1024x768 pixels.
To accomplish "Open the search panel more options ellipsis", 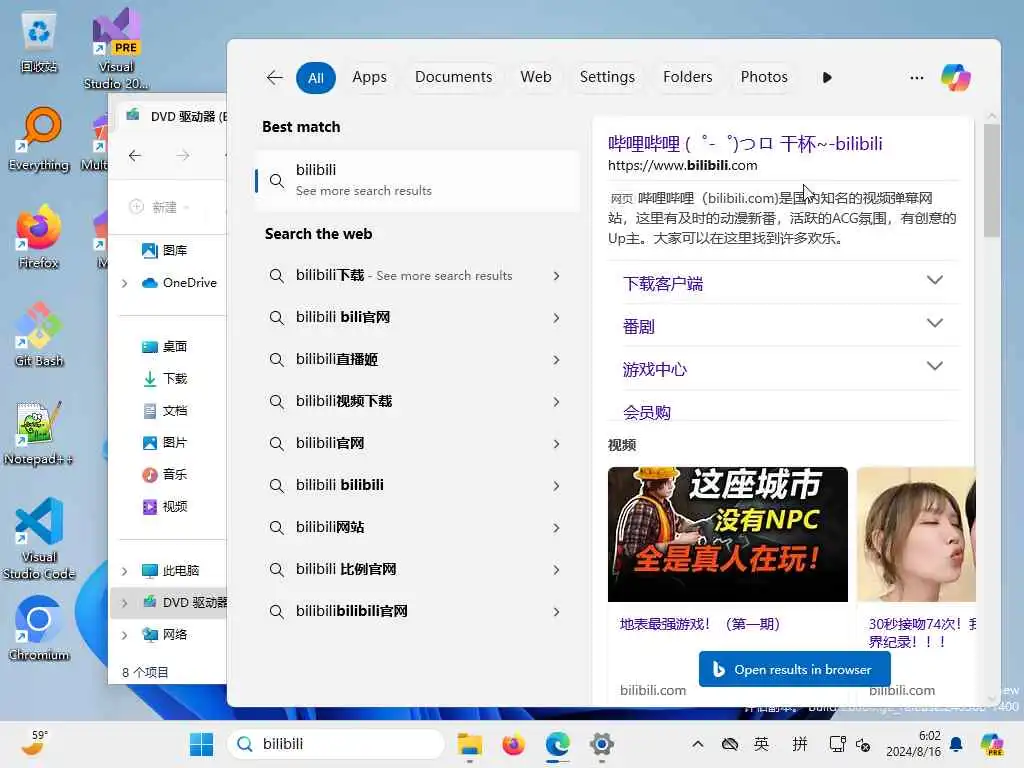I will coord(916,78).
